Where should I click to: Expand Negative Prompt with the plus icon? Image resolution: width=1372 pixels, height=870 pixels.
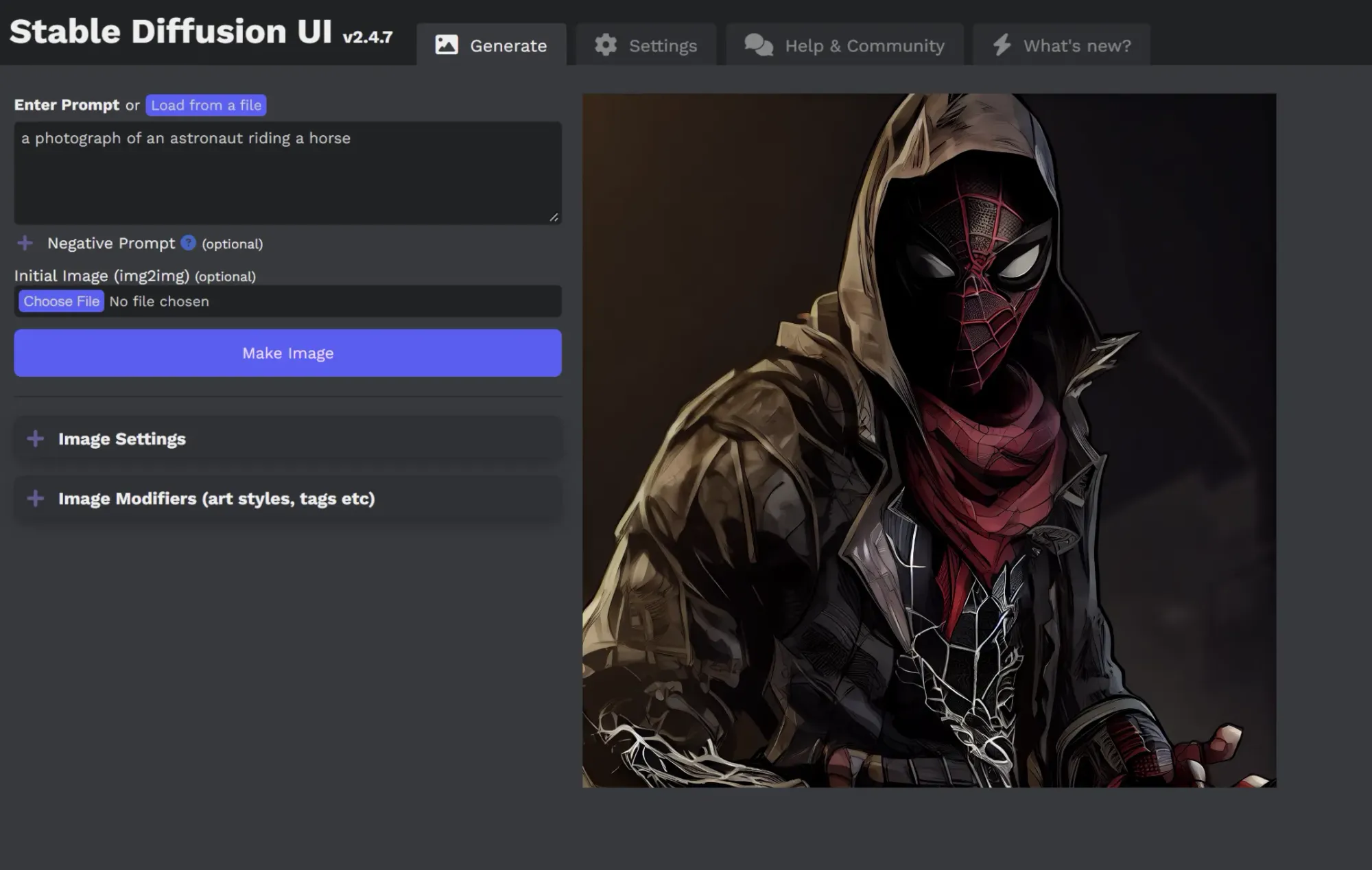25,243
